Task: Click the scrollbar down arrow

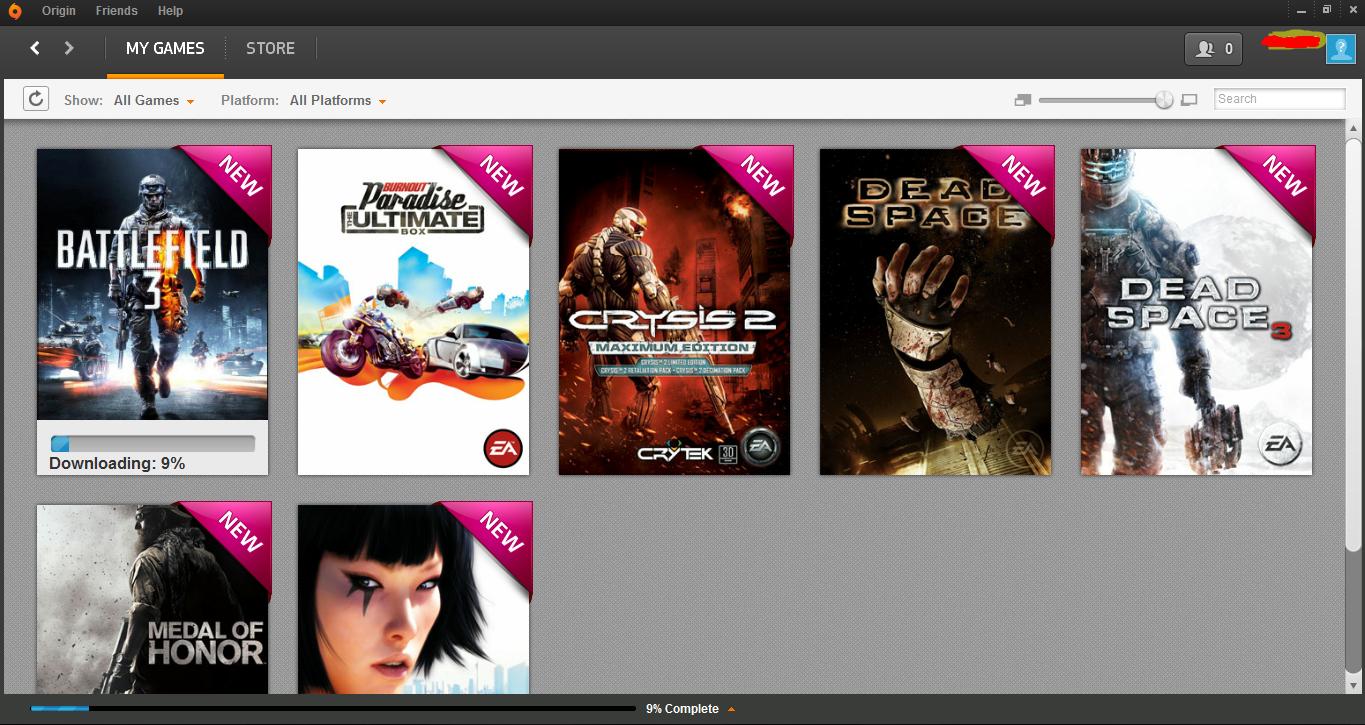Action: click(x=1353, y=684)
